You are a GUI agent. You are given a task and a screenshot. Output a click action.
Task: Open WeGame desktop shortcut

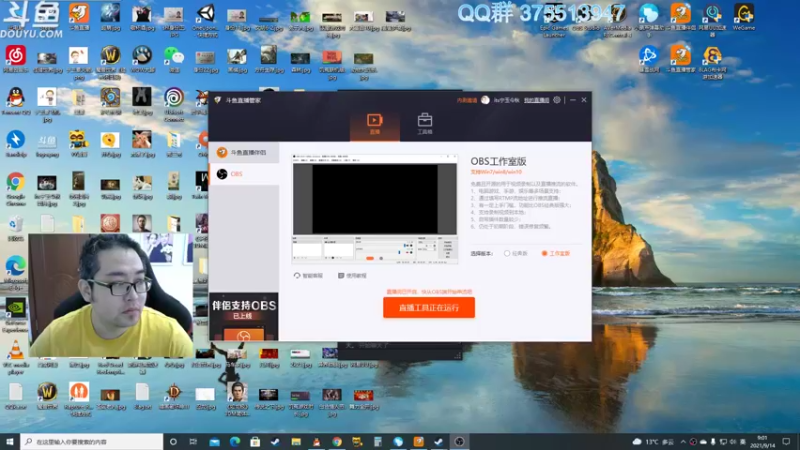tap(744, 18)
